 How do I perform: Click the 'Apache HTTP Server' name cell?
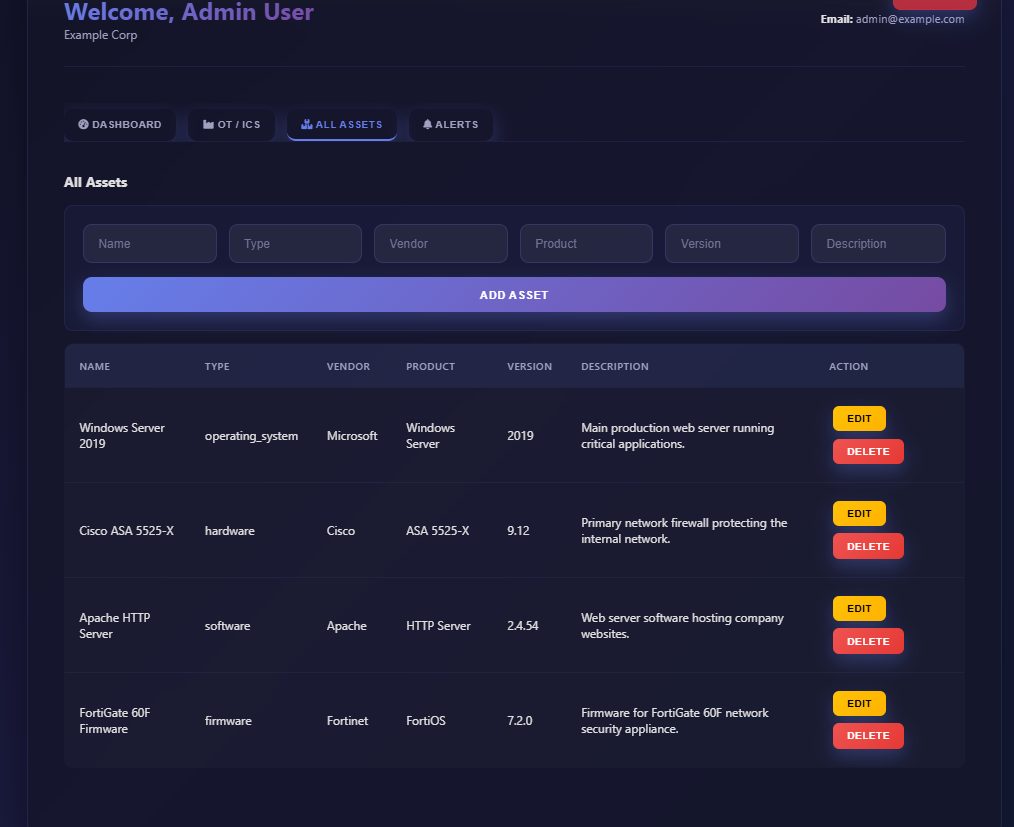point(114,626)
